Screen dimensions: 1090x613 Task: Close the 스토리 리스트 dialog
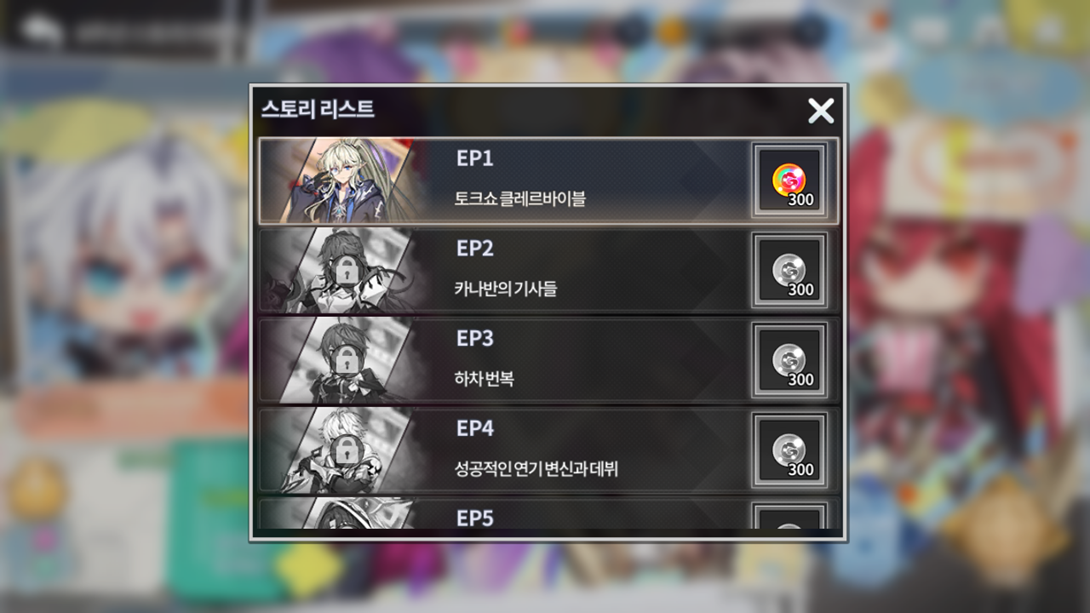click(821, 111)
